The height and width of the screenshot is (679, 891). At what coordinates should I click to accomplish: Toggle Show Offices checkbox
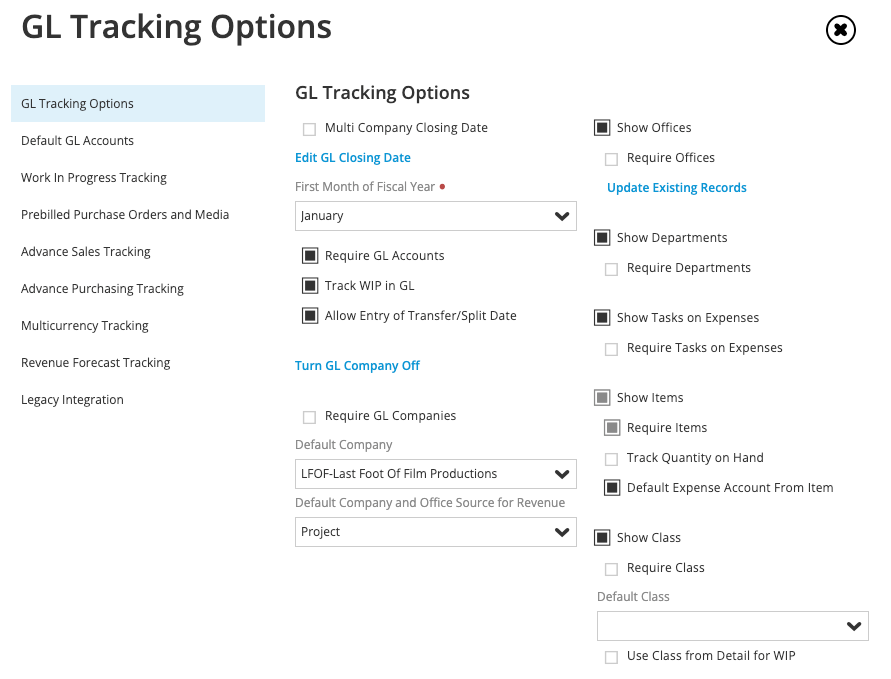pyautogui.click(x=602, y=128)
